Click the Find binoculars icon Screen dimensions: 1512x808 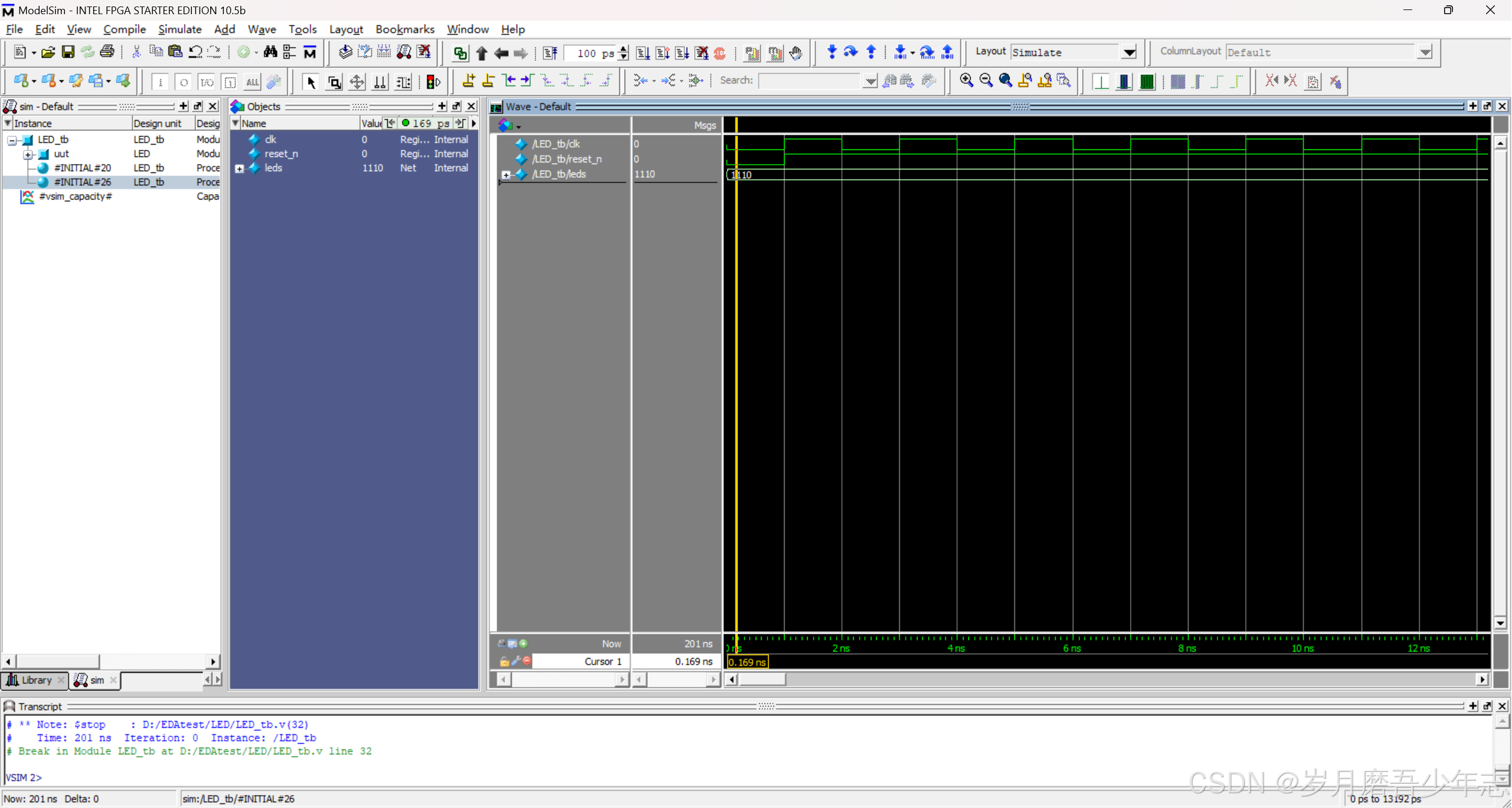270,53
